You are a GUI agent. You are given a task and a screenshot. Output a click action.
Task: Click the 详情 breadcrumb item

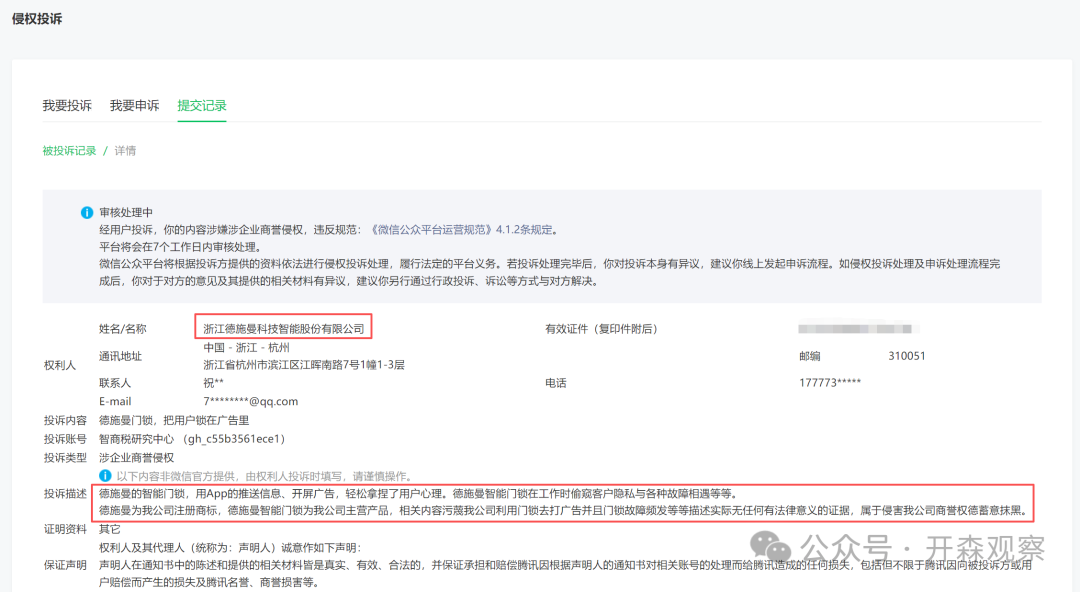pyautogui.click(x=125, y=151)
